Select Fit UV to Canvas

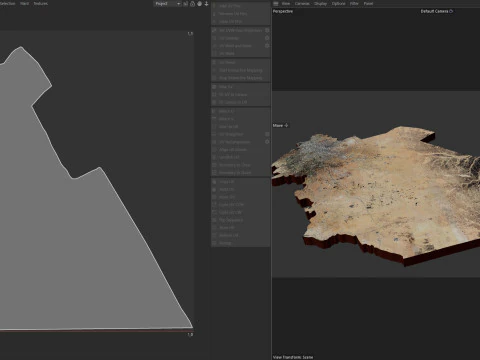pyautogui.click(x=240, y=94)
